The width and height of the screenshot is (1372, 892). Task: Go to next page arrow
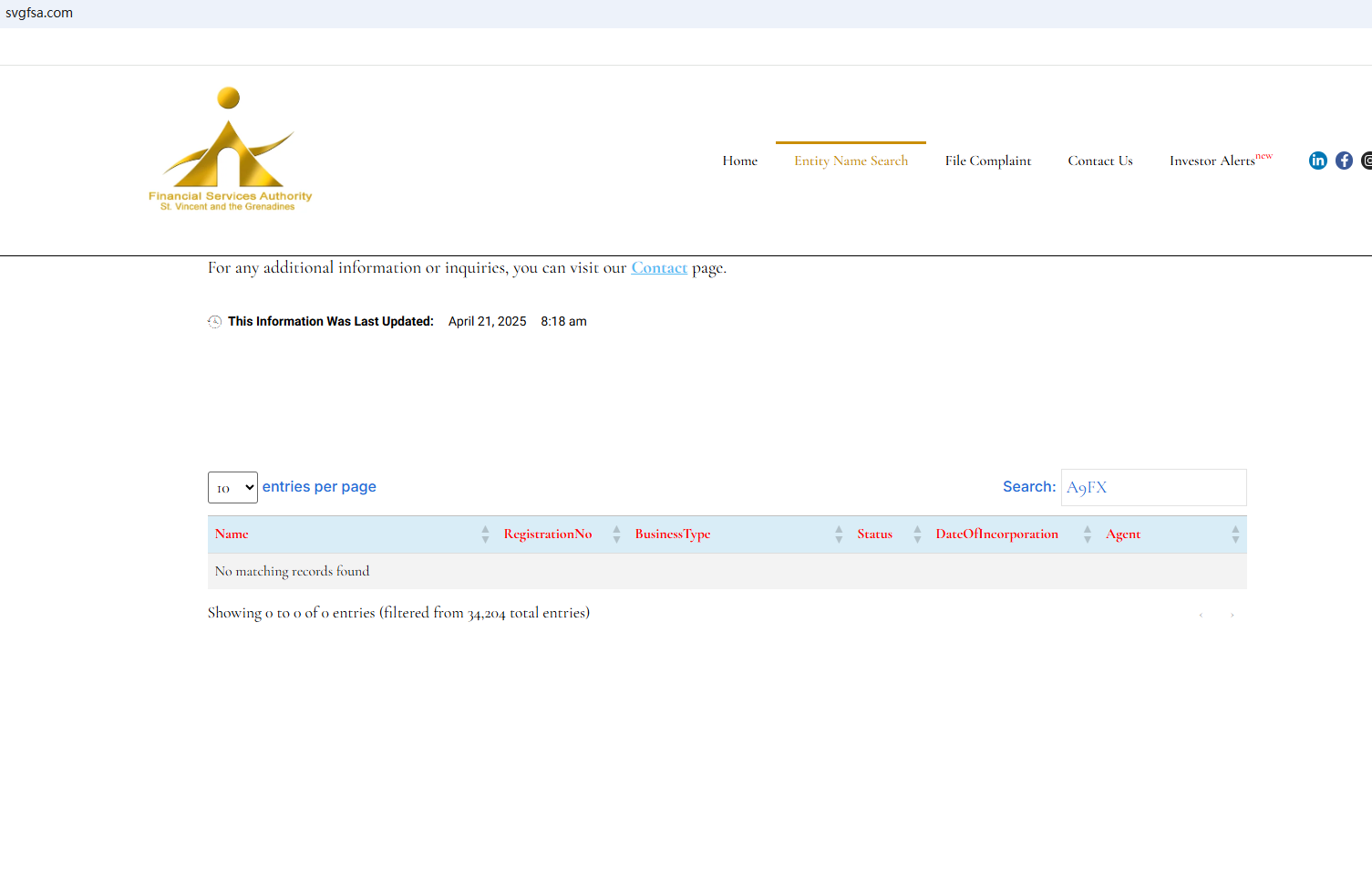[1232, 615]
